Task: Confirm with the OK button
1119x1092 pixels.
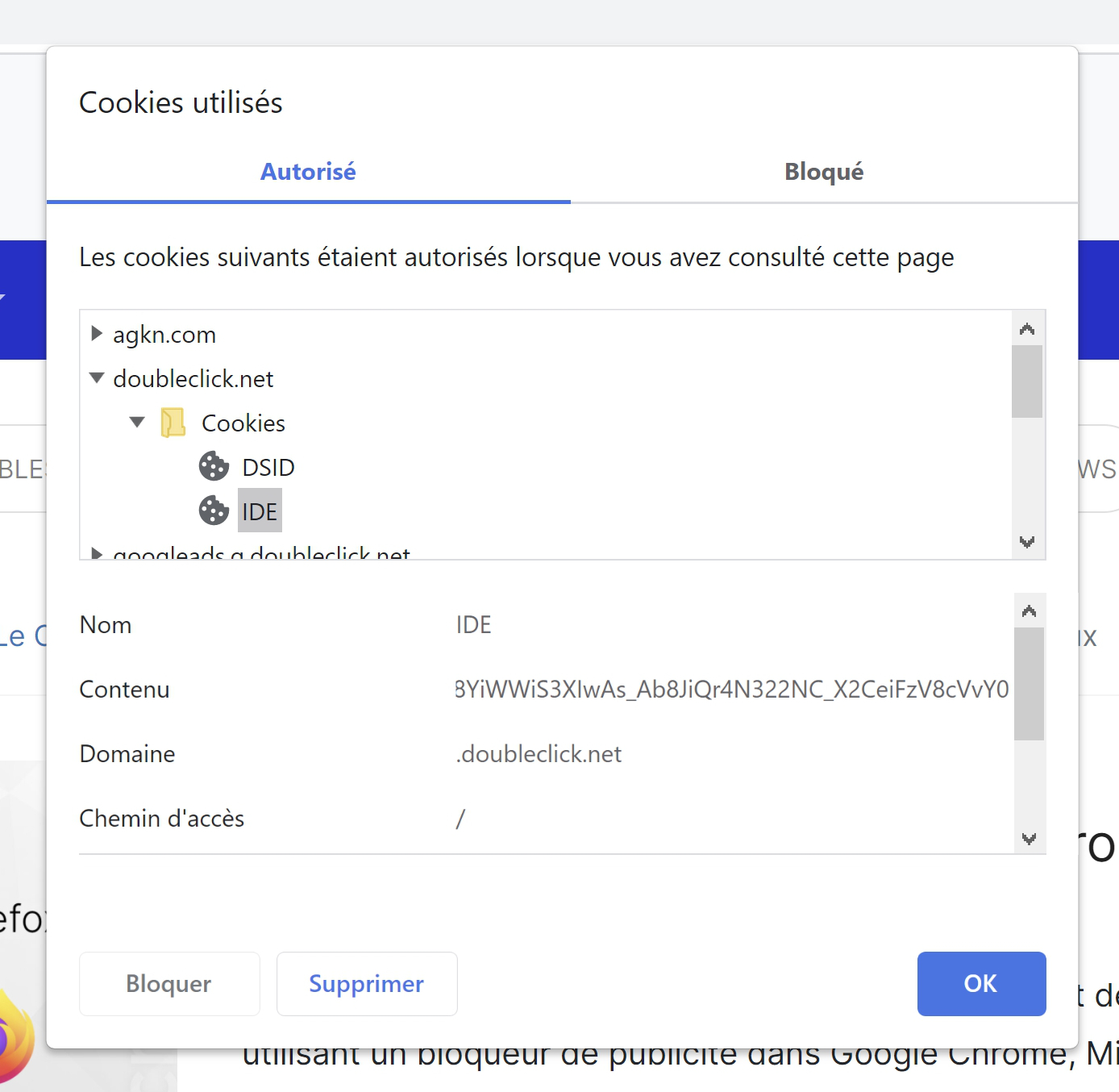Action: (981, 984)
